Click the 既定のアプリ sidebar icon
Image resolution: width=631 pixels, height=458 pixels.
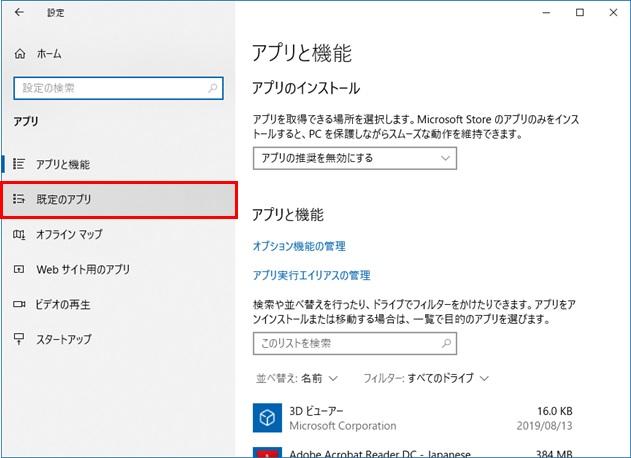point(19,199)
